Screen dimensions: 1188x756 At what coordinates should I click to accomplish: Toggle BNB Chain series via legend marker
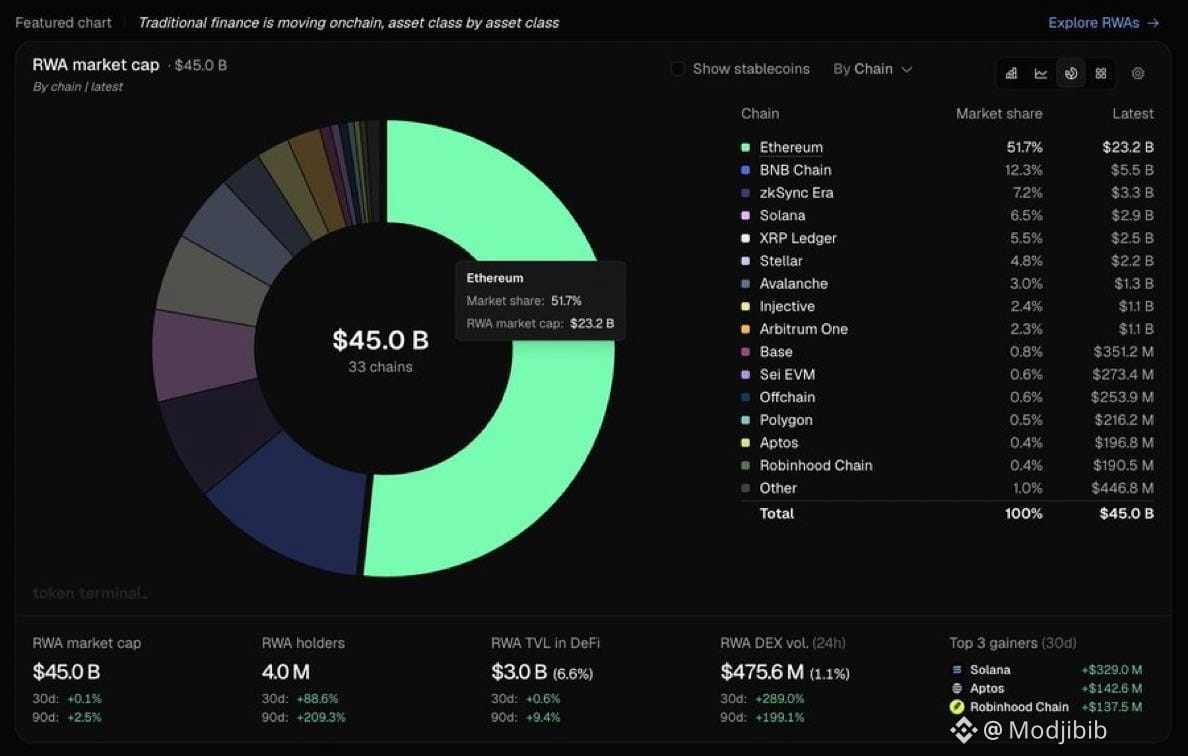pos(746,170)
